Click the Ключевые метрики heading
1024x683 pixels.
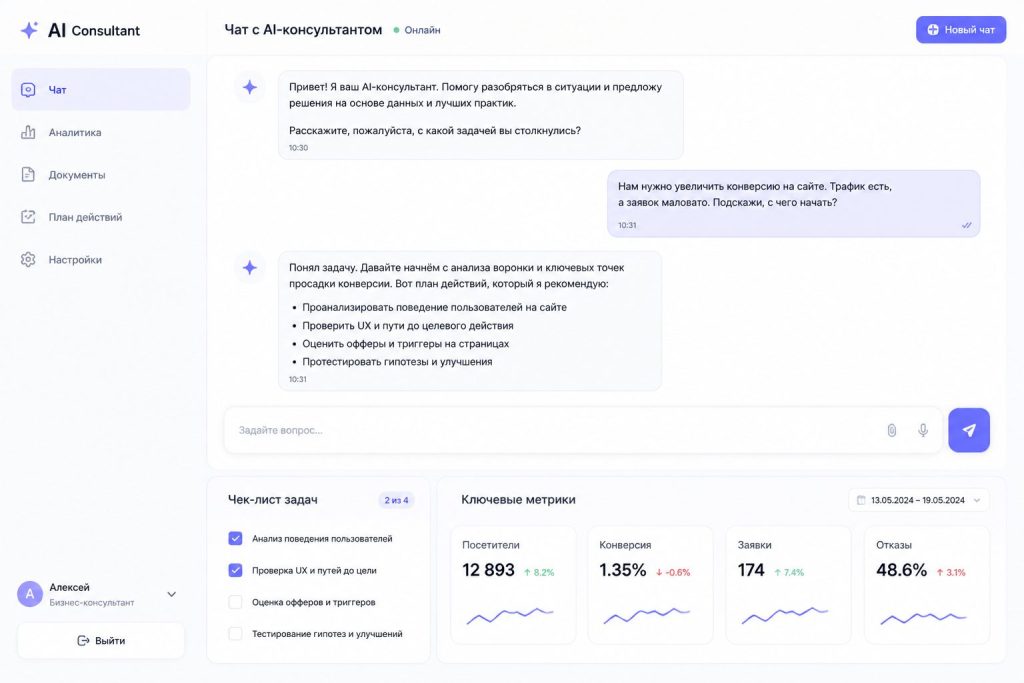point(519,500)
